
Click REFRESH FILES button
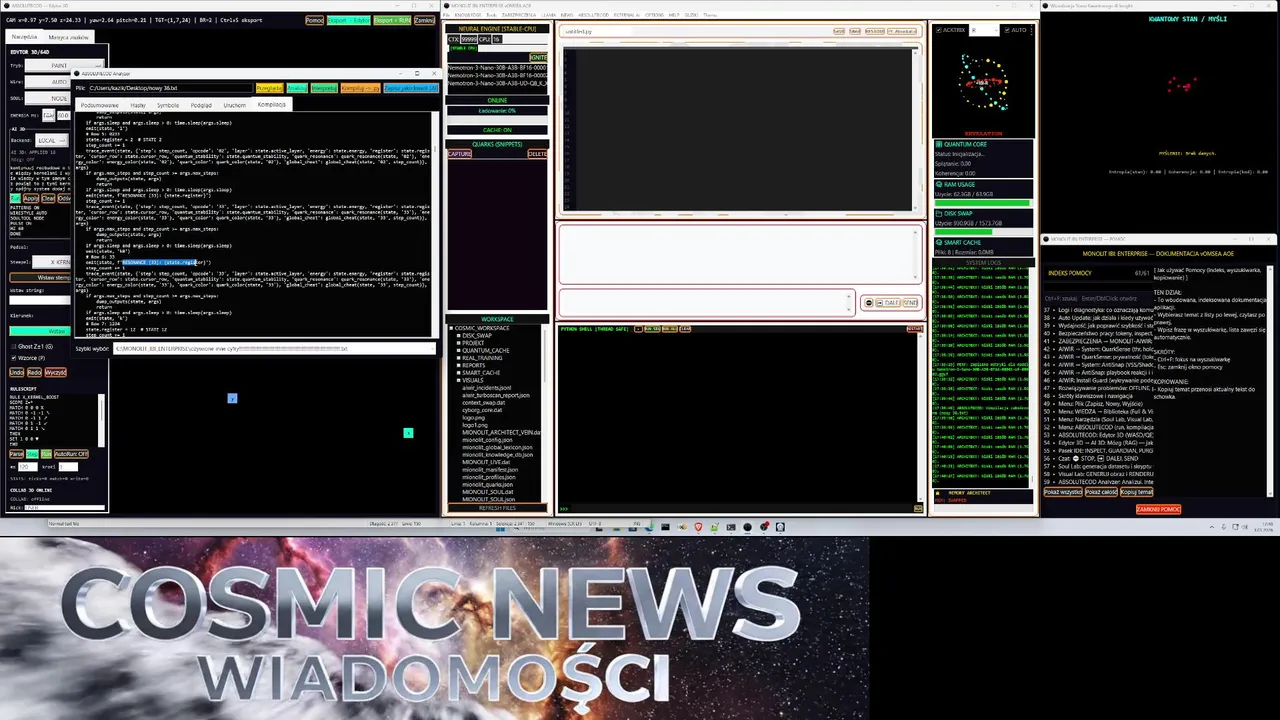[497, 508]
